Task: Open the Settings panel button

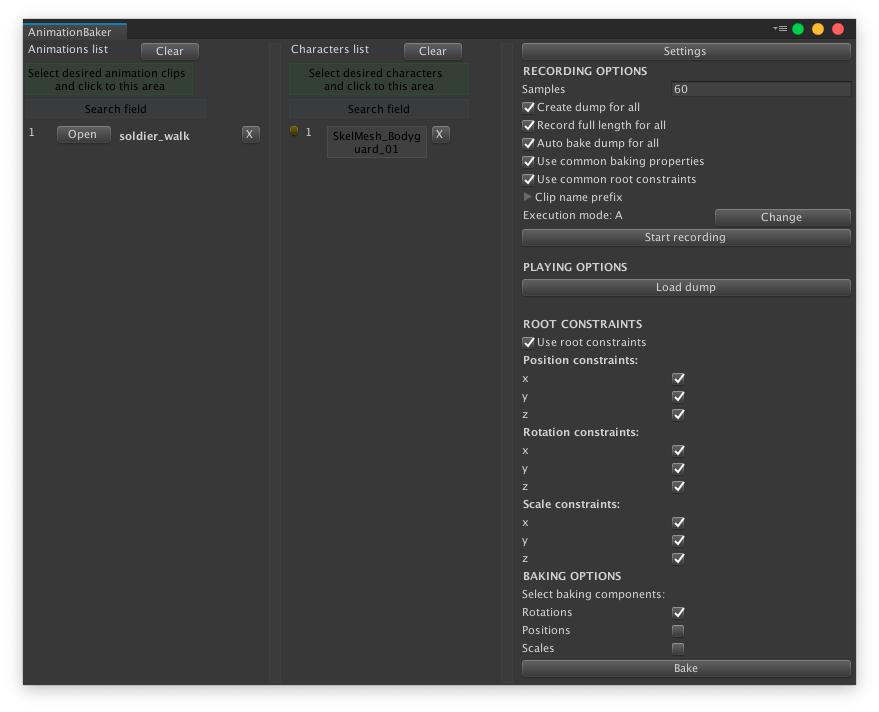Action: point(686,51)
